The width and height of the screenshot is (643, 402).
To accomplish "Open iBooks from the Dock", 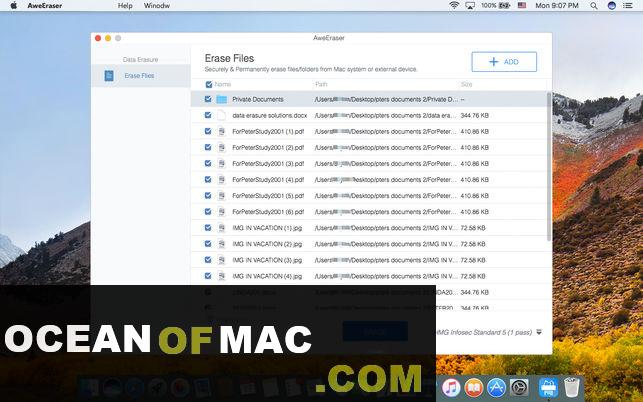I will 474,387.
